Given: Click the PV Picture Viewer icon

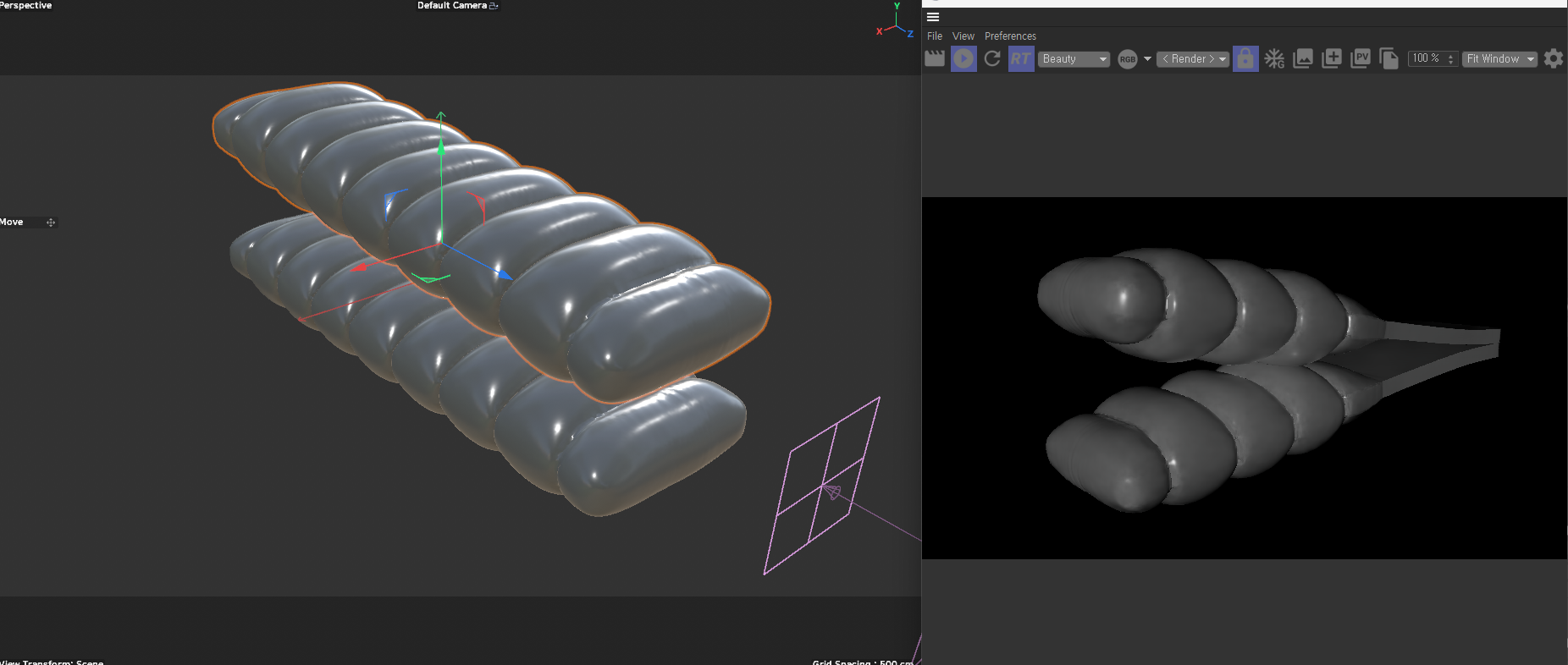Looking at the screenshot, I should pyautogui.click(x=1361, y=58).
